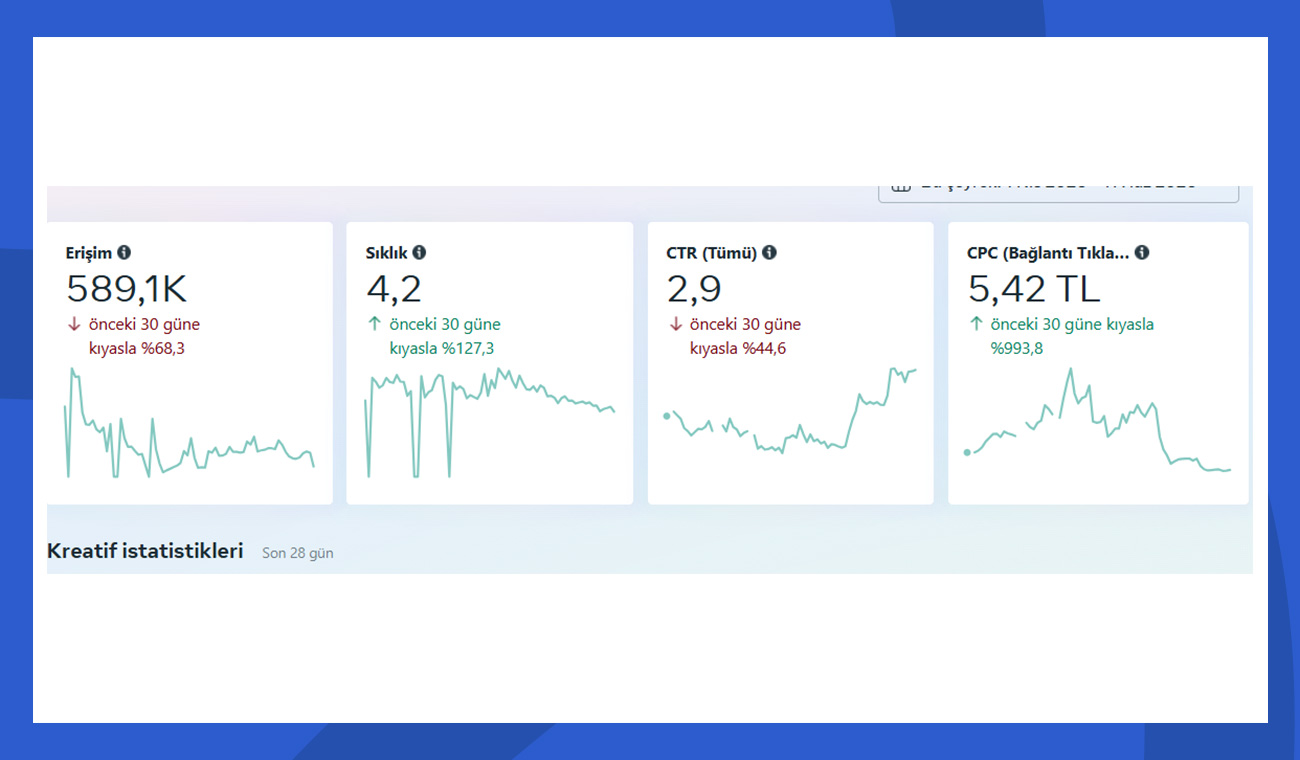Click the green up arrow under 5,42 TL
Image resolution: width=1300 pixels, height=760 pixels.
tap(976, 324)
